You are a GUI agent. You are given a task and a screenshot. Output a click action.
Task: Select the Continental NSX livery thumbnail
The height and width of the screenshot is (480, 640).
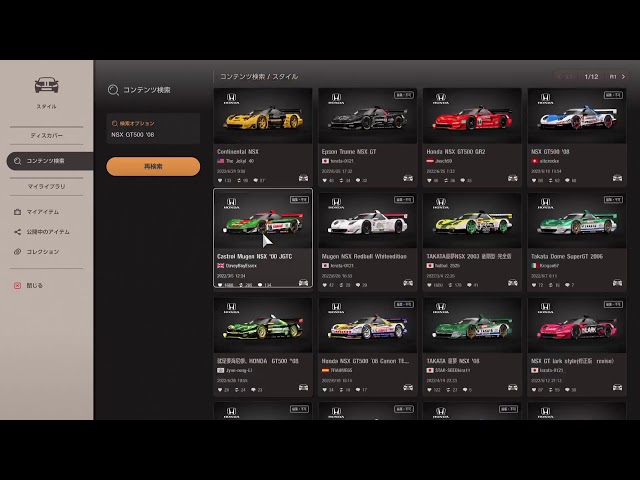263,116
